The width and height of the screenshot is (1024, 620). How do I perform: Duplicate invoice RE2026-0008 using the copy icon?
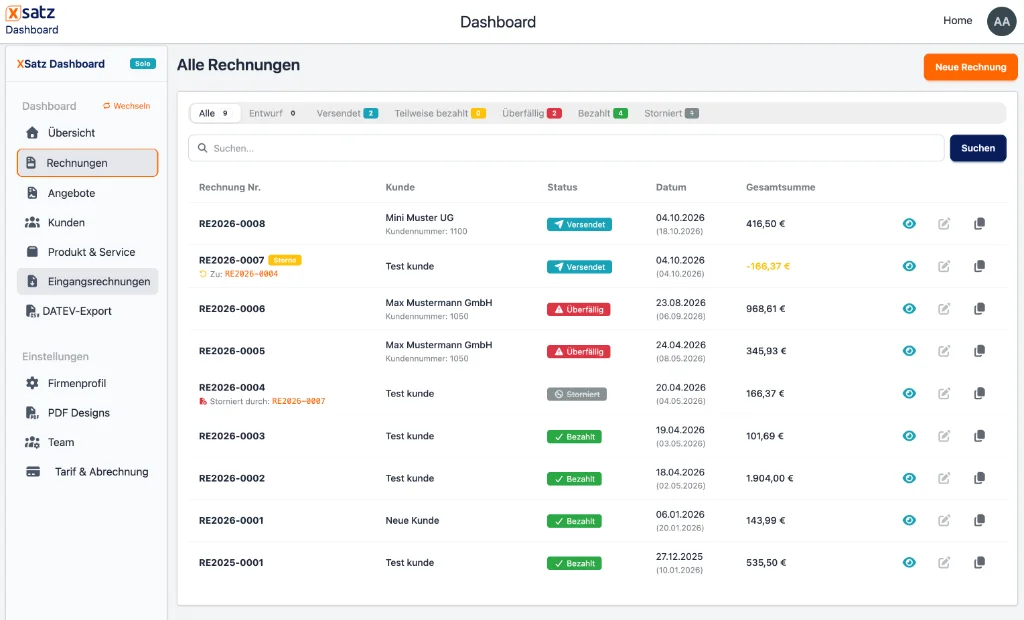pyautogui.click(x=980, y=223)
